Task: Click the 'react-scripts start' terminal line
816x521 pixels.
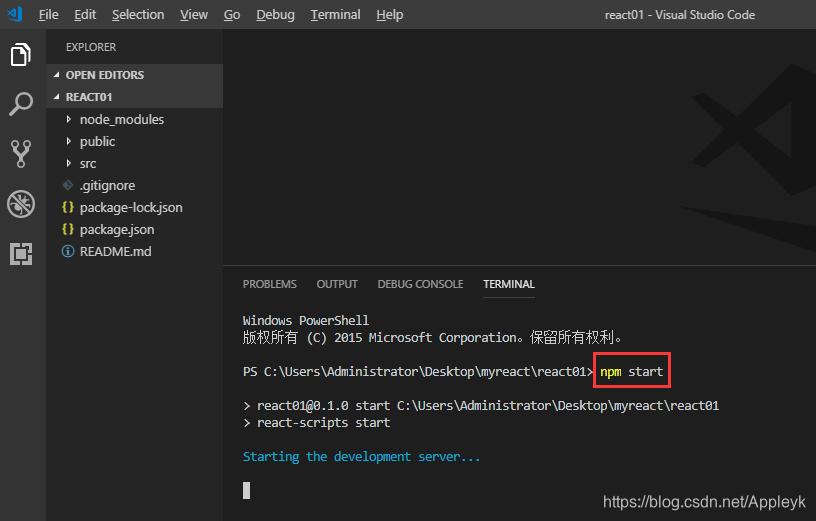Action: pos(323,423)
